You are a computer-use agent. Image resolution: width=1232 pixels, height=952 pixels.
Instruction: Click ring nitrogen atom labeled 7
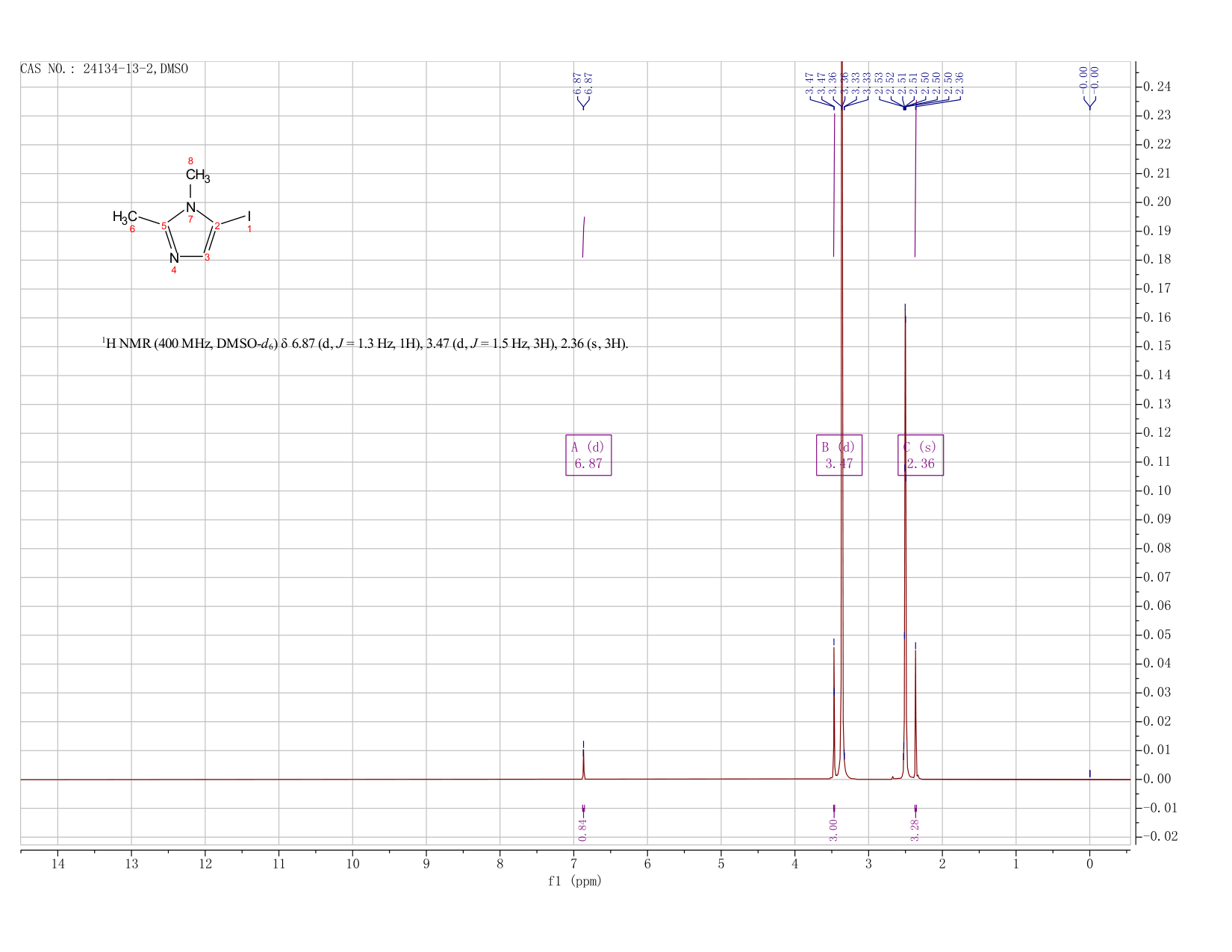190,208
